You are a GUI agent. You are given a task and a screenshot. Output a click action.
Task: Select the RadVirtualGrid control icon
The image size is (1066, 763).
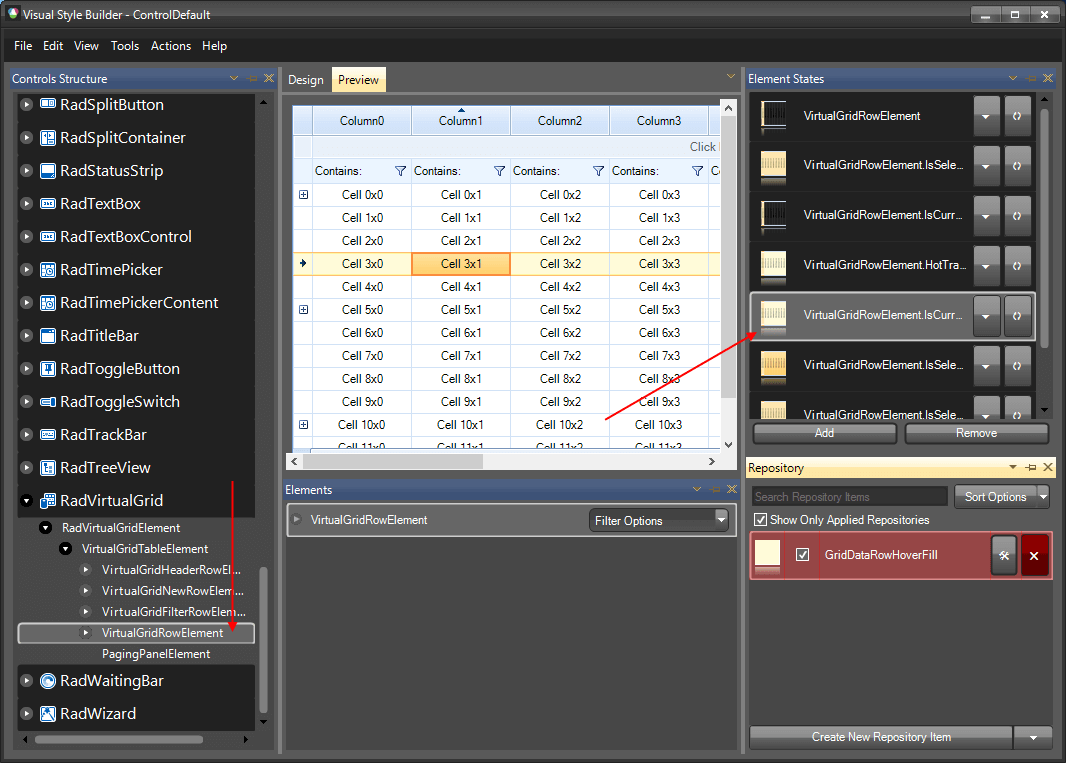(51, 500)
